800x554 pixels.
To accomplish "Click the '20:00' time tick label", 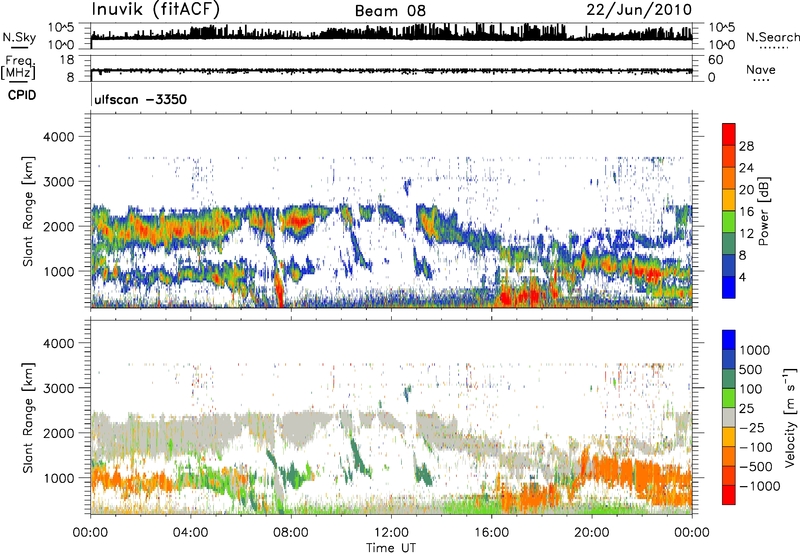I will coord(591,533).
